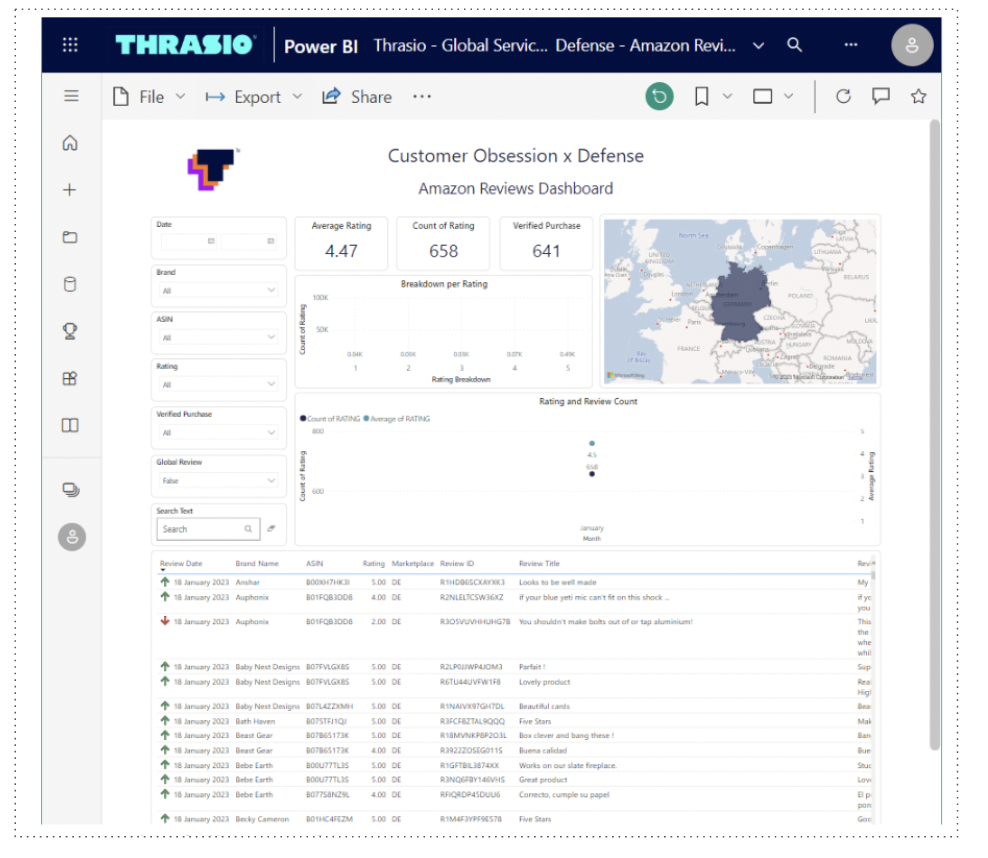Open the Goals trophy icon in sidebar
The height and width of the screenshot is (858, 988).
70,331
